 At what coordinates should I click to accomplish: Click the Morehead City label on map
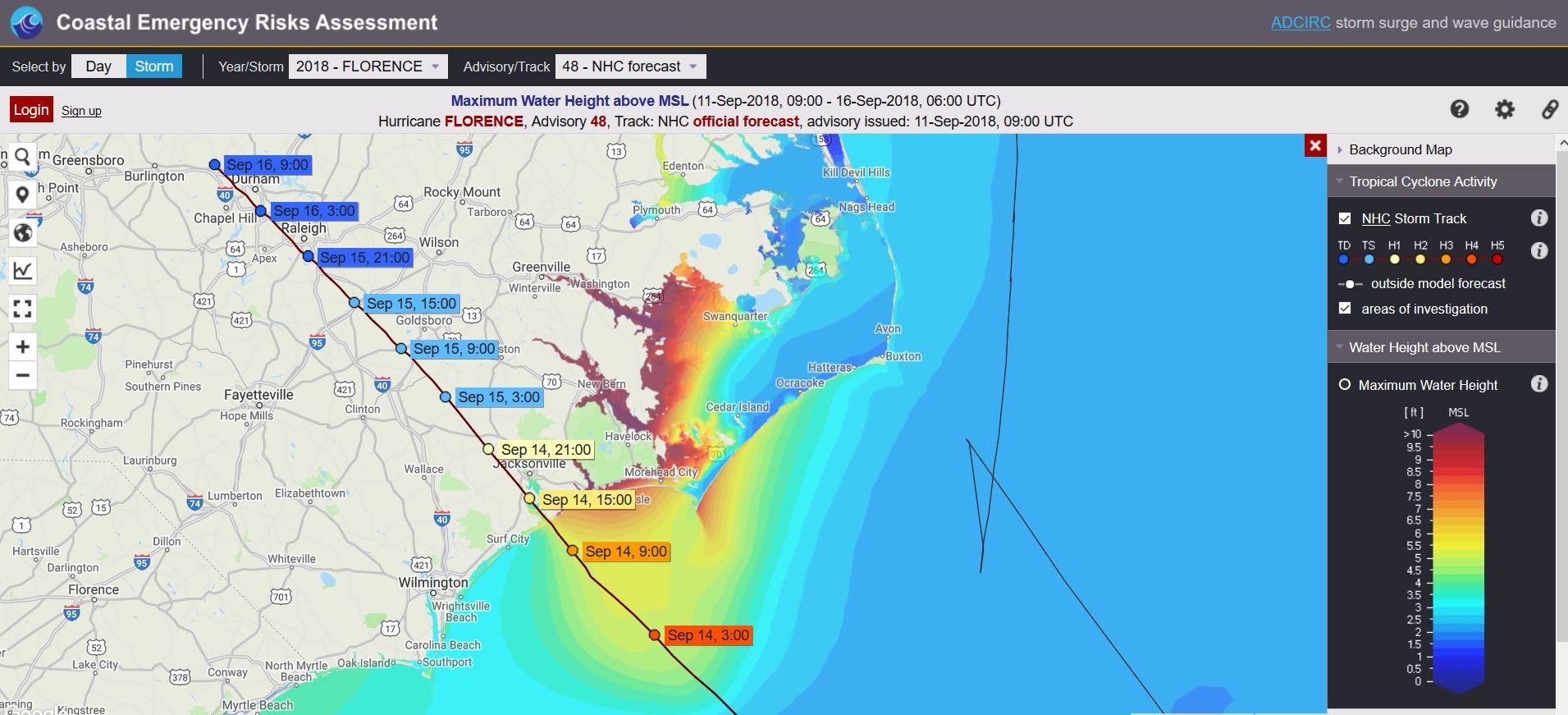[661, 472]
